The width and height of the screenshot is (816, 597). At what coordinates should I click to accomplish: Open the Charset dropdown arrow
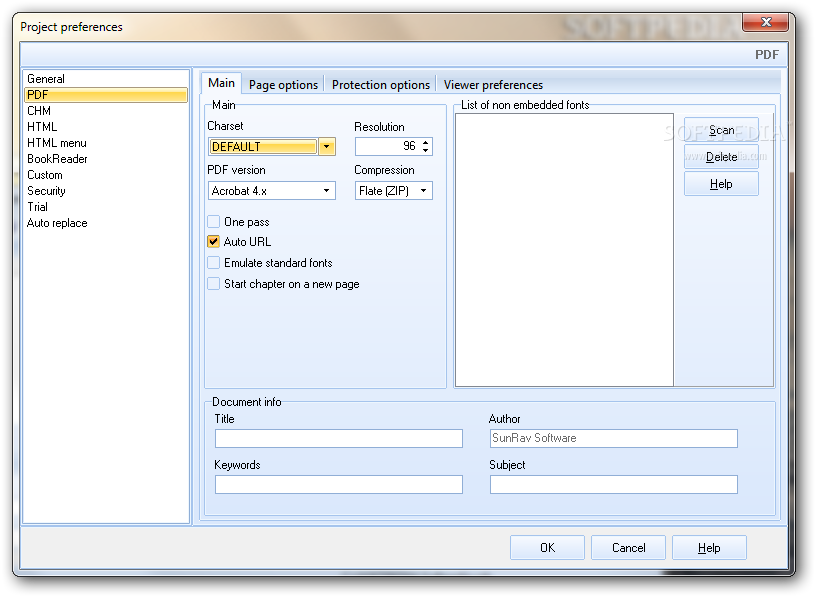[x=327, y=147]
